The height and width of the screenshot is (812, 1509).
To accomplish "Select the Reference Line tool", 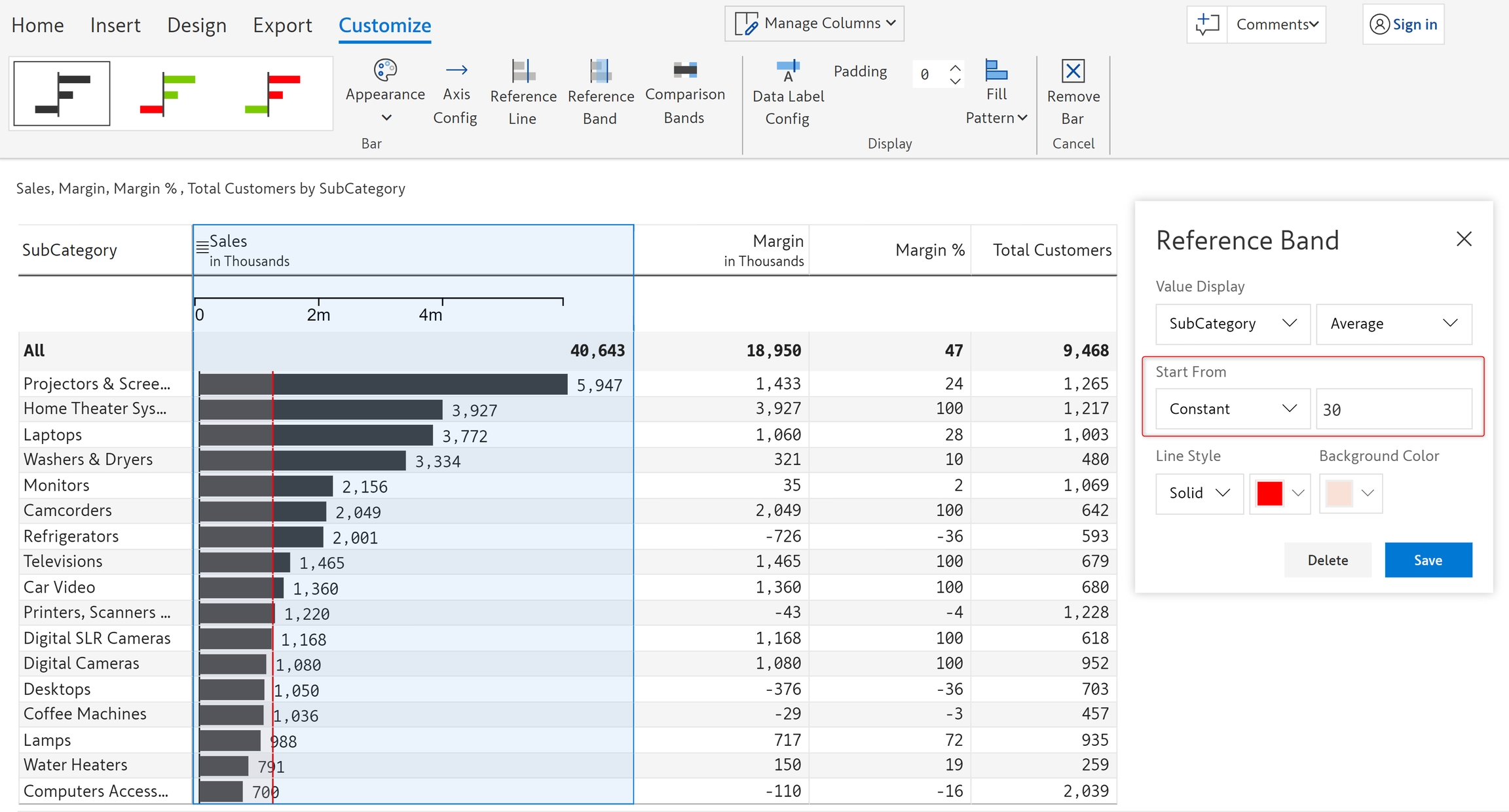I will click(x=523, y=71).
